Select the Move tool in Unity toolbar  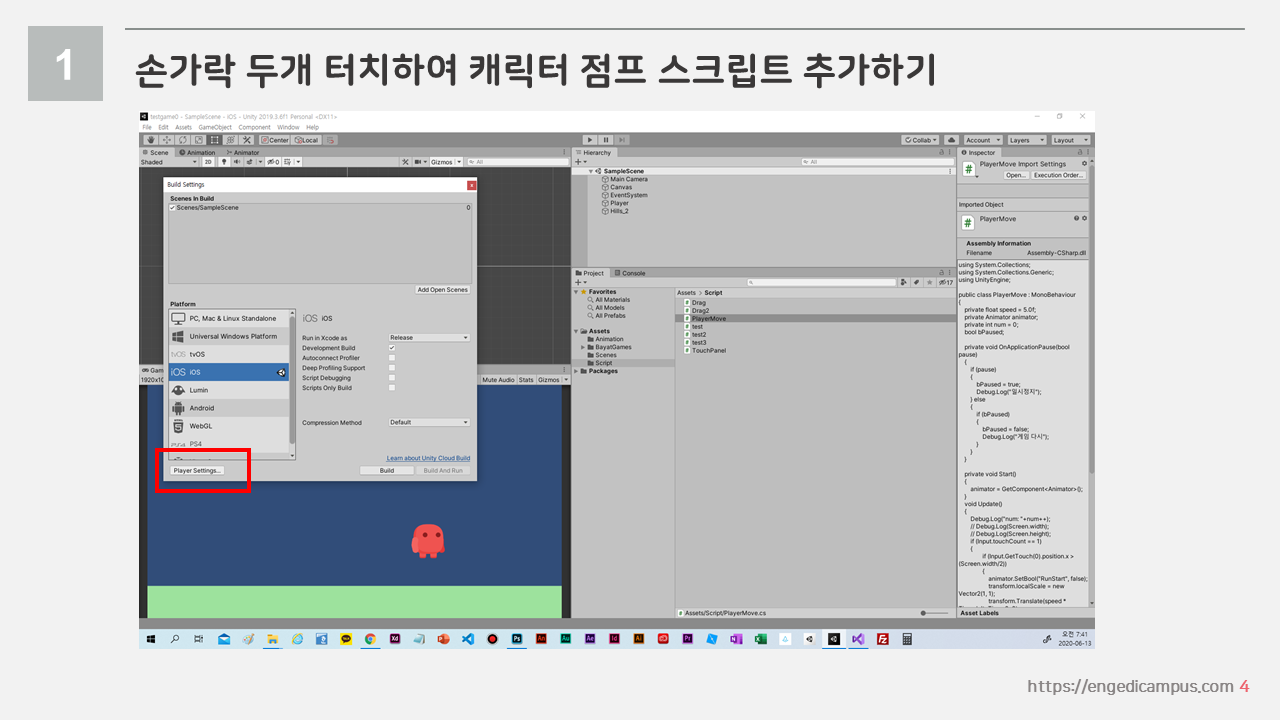point(166,140)
